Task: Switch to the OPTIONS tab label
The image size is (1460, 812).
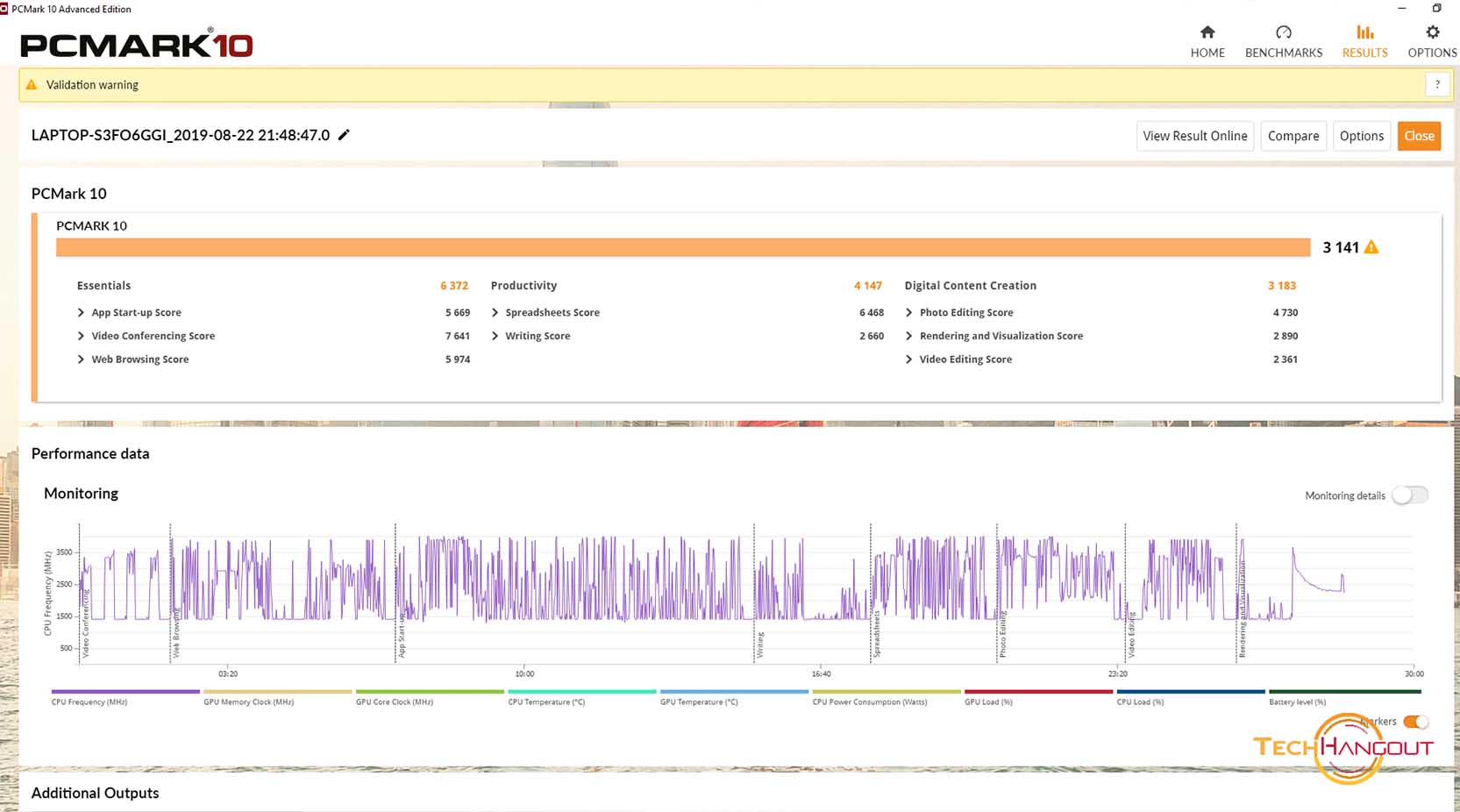Action: click(1433, 53)
